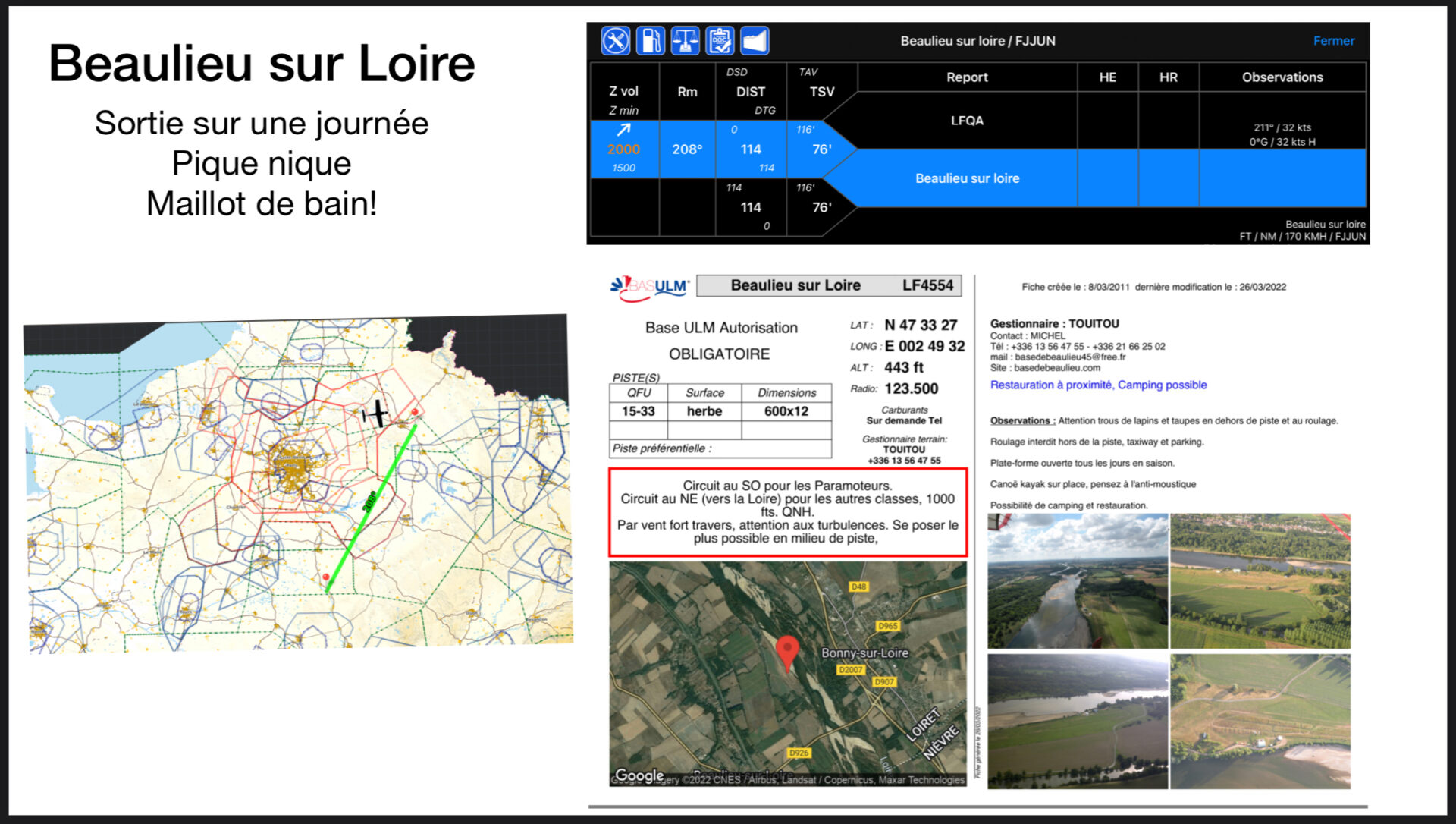Image resolution: width=1456 pixels, height=824 pixels.
Task: Click the HE column header
Action: tap(1107, 77)
